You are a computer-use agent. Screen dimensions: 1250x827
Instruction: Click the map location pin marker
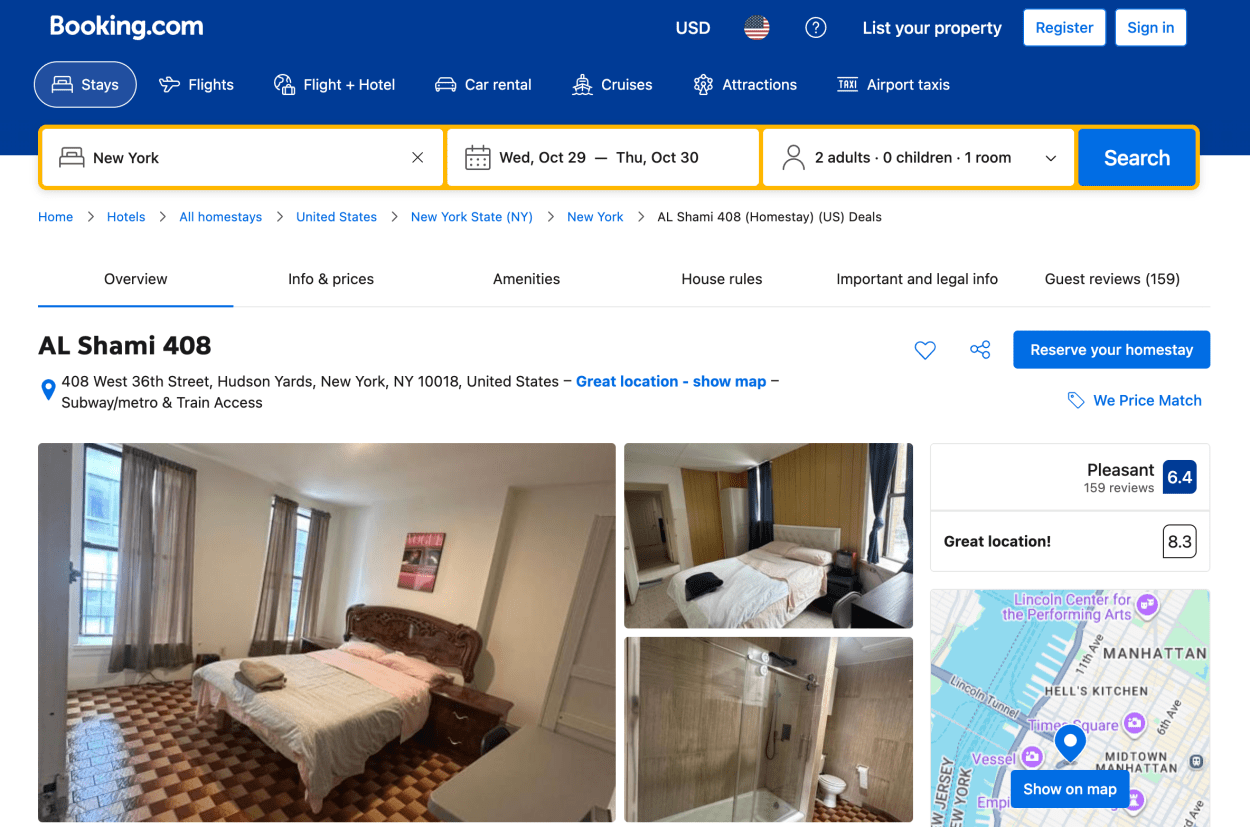tap(1070, 743)
